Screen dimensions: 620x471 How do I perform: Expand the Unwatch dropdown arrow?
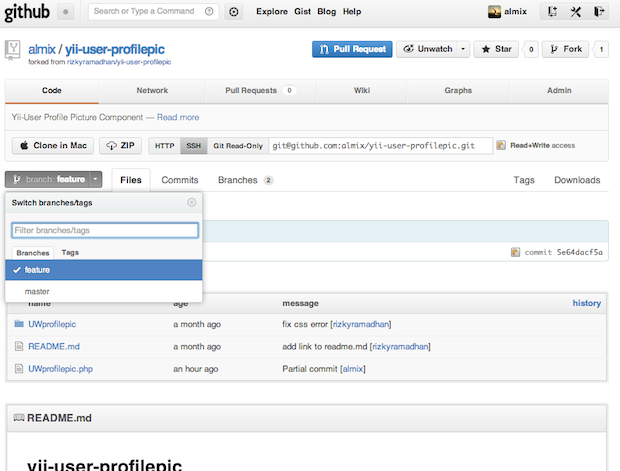(x=463, y=49)
